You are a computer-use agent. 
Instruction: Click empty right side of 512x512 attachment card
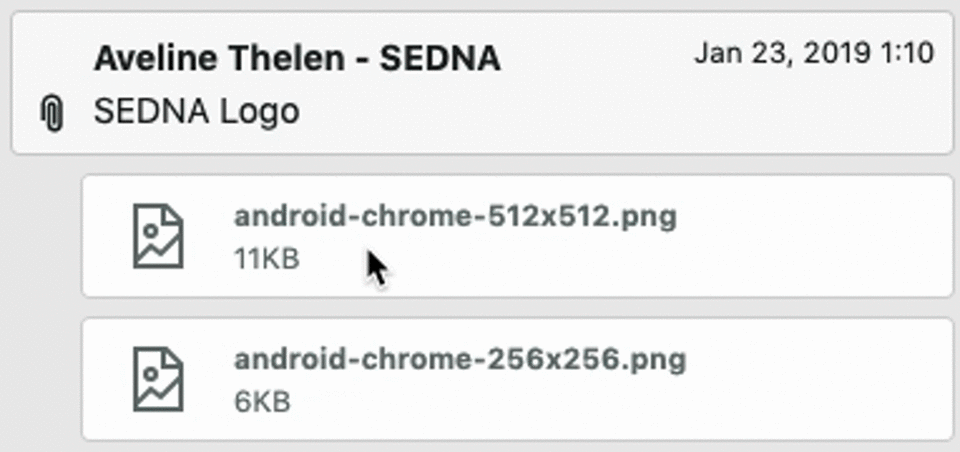(814, 236)
